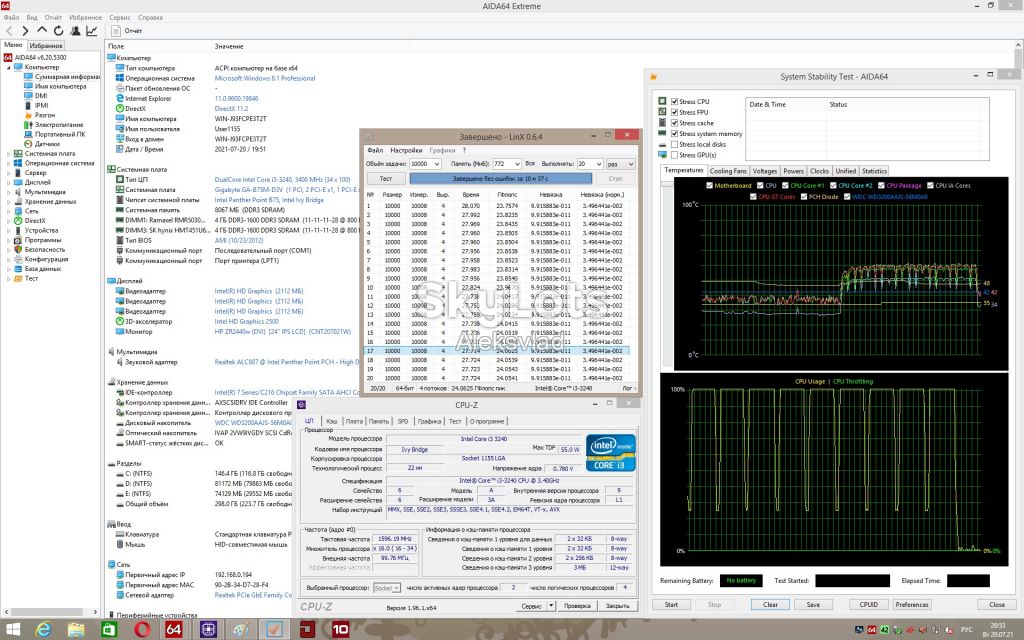Open Internet Explorer from the taskbar
Image resolution: width=1024 pixels, height=640 pixels.
click(x=43, y=630)
